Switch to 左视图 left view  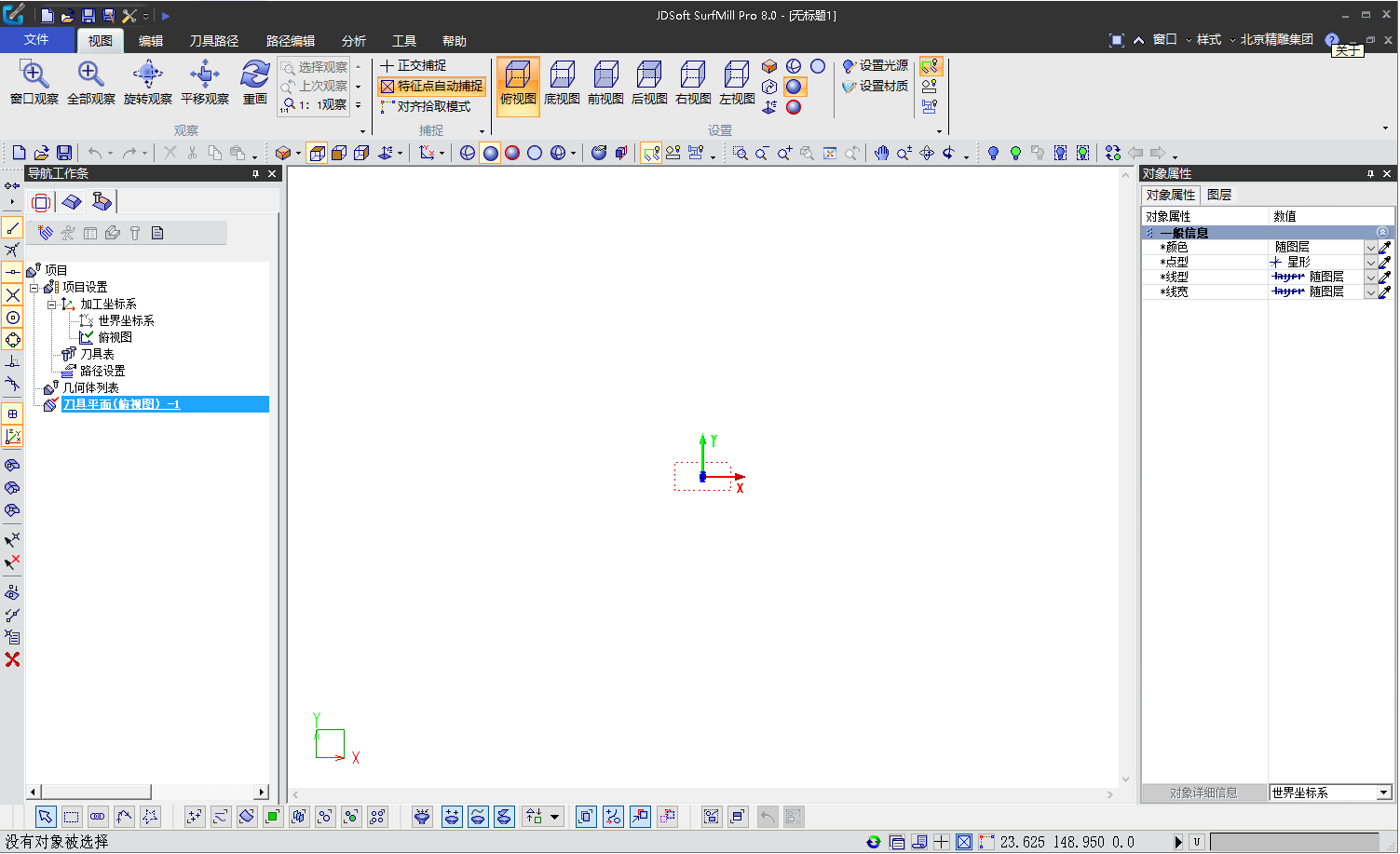(737, 84)
